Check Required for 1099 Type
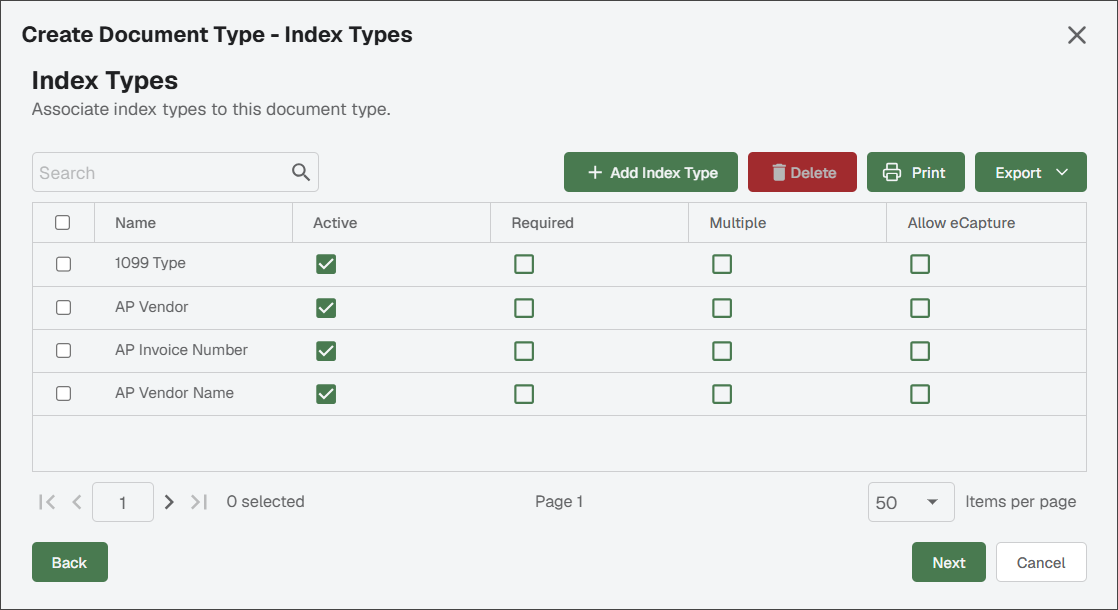Viewport: 1118px width, 610px height. click(x=524, y=264)
